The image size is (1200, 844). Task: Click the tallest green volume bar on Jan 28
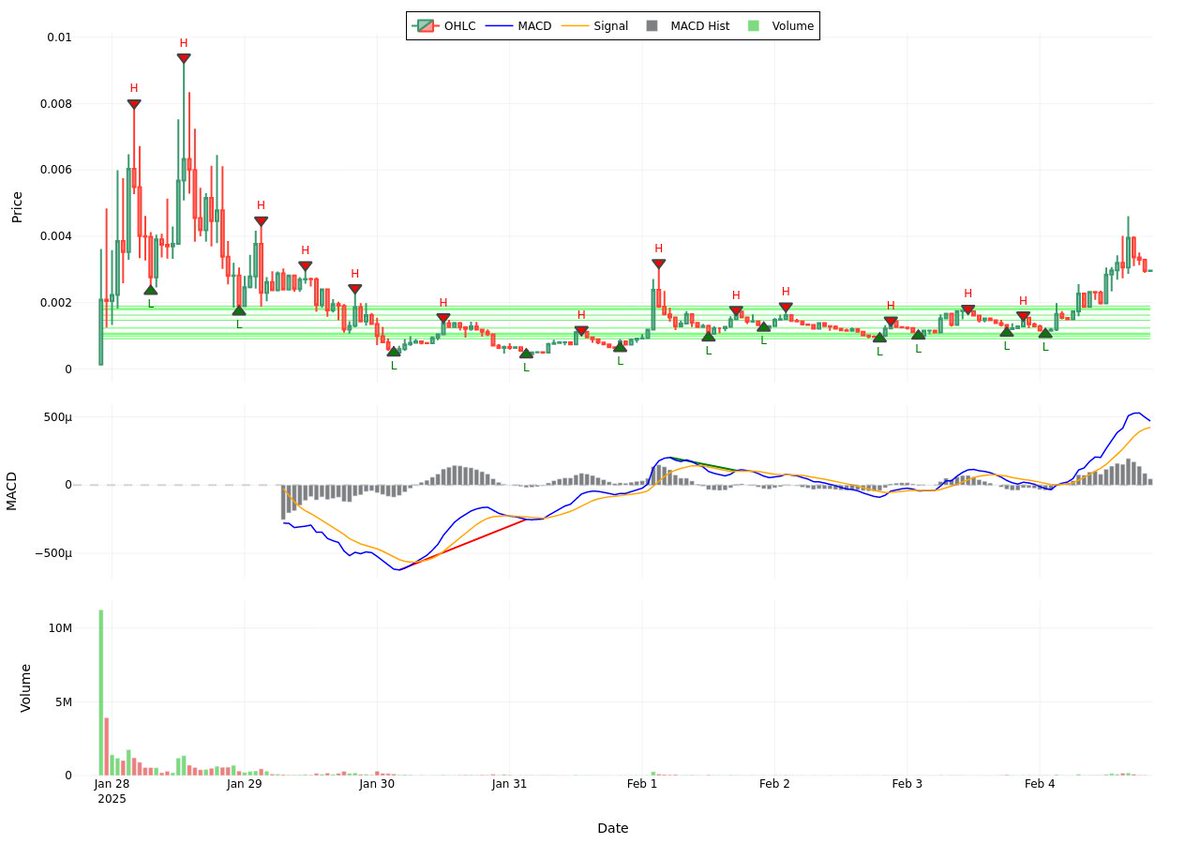tap(101, 692)
